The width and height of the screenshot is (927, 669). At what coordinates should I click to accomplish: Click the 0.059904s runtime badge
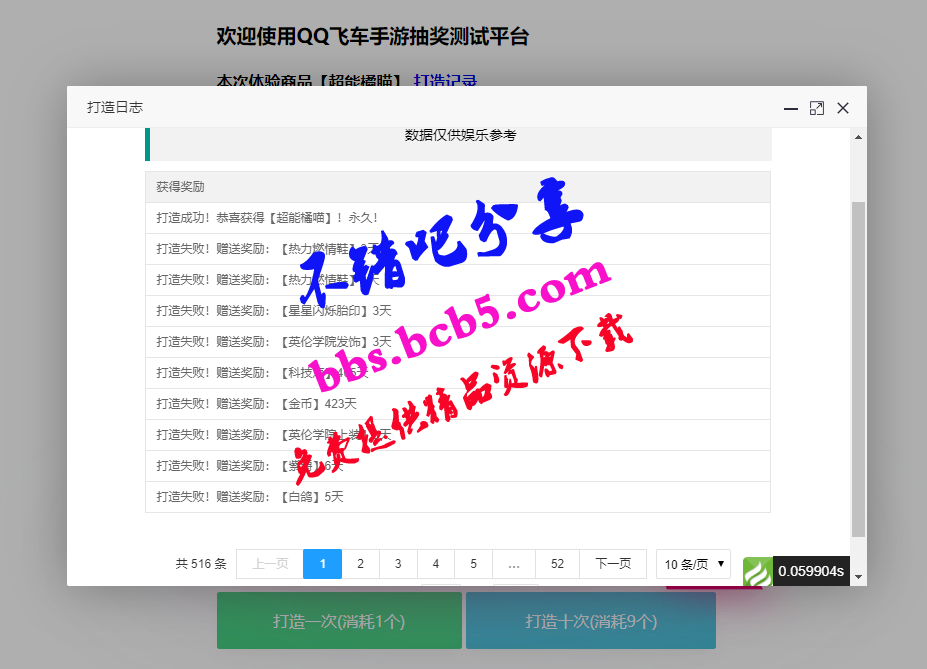click(811, 571)
